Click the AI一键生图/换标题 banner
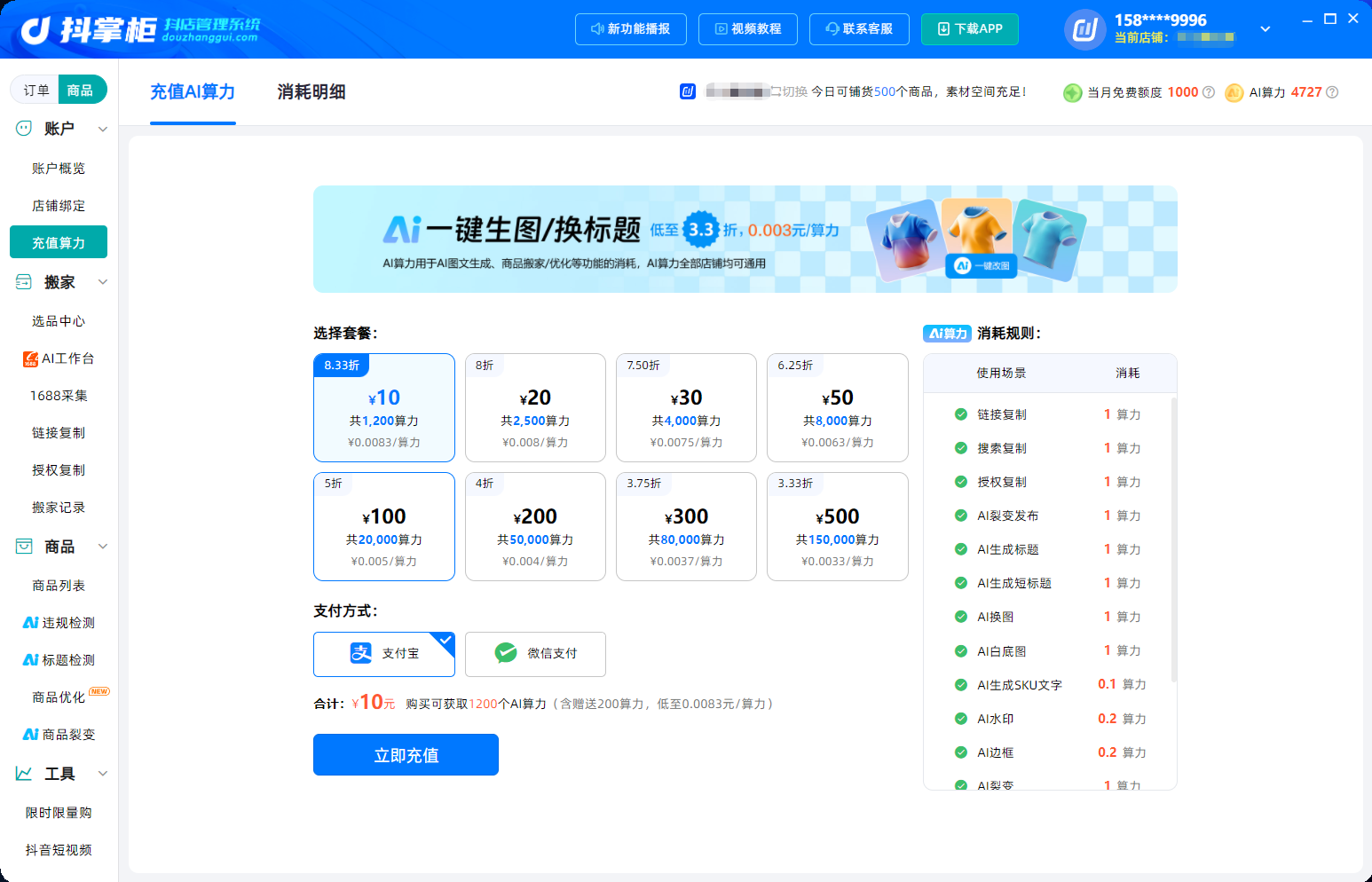Image resolution: width=1372 pixels, height=882 pixels. pos(745,240)
